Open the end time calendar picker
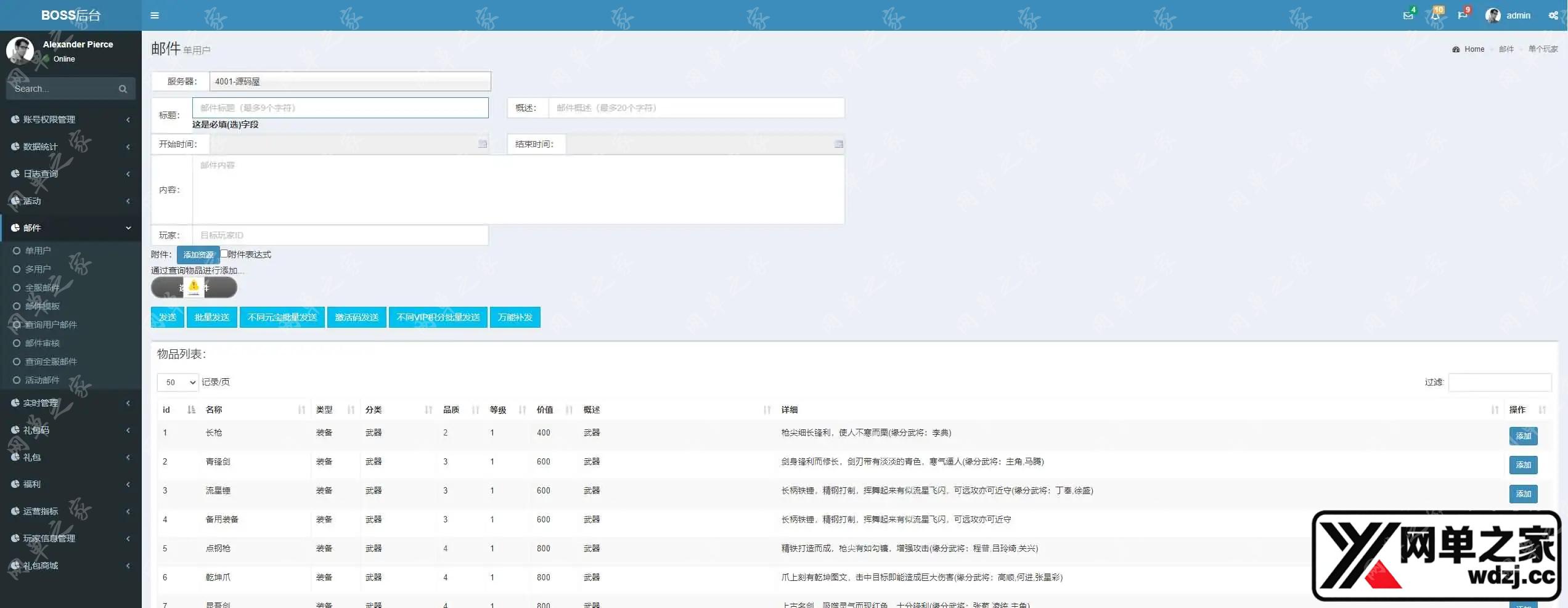This screenshot has height=608, width=1568. 838,144
